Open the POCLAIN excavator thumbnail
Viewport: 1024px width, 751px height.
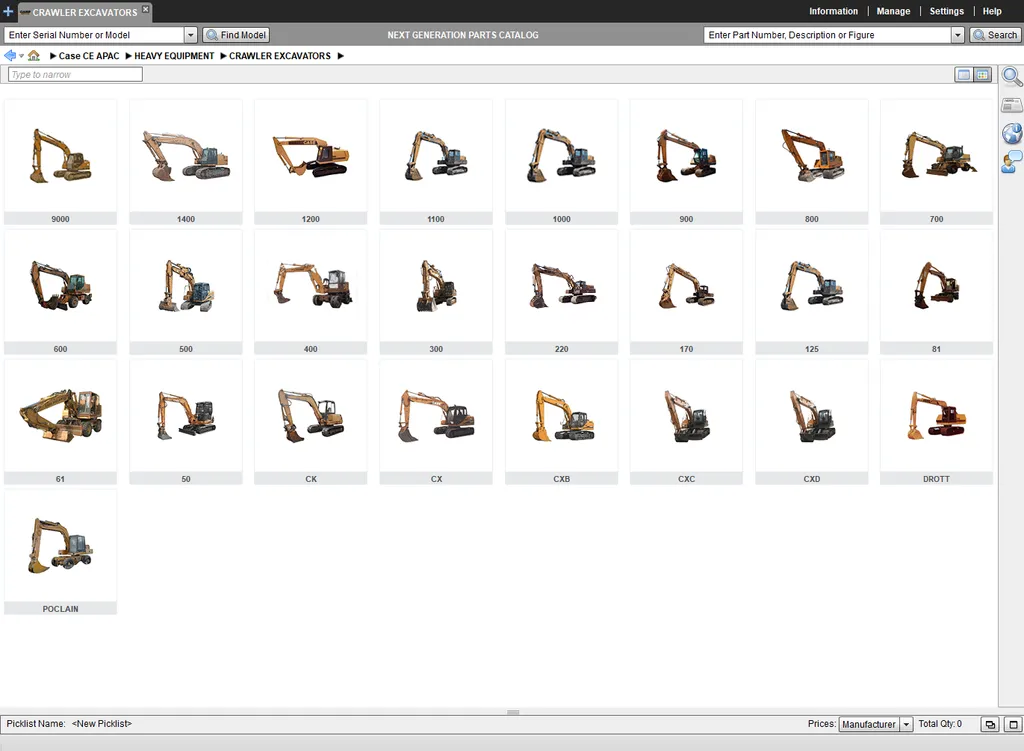60,552
